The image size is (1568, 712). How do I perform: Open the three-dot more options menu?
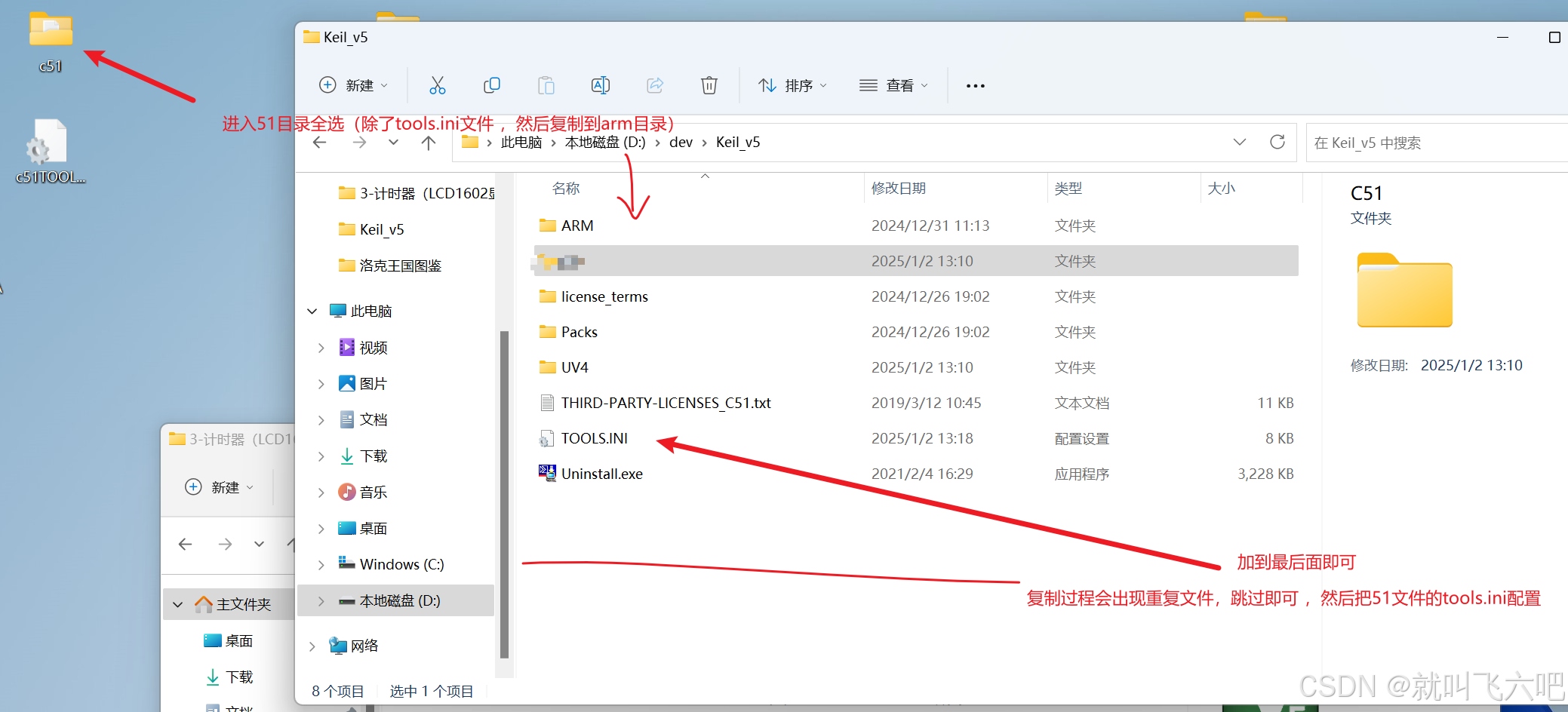[x=976, y=86]
